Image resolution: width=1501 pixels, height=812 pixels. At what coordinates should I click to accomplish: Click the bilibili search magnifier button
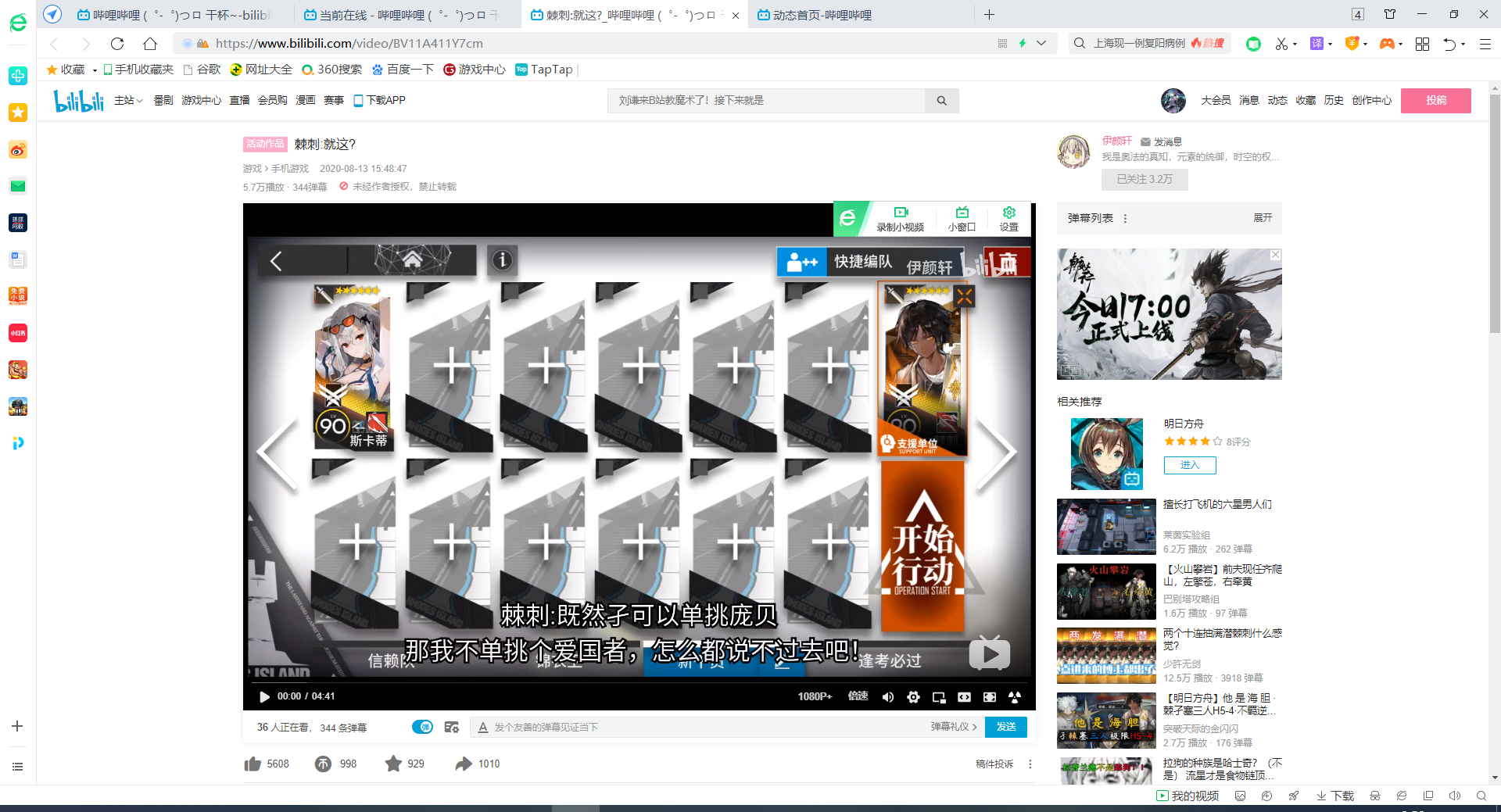941,101
